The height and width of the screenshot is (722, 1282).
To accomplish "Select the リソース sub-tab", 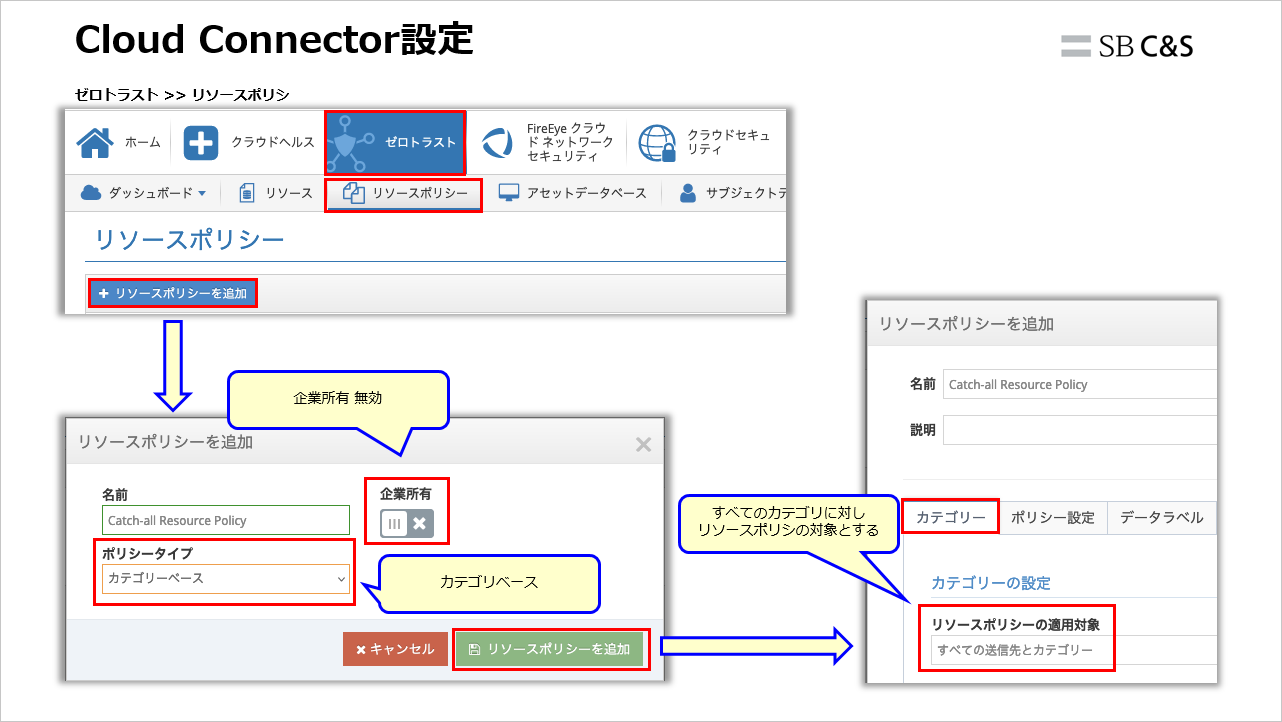I will (x=275, y=193).
